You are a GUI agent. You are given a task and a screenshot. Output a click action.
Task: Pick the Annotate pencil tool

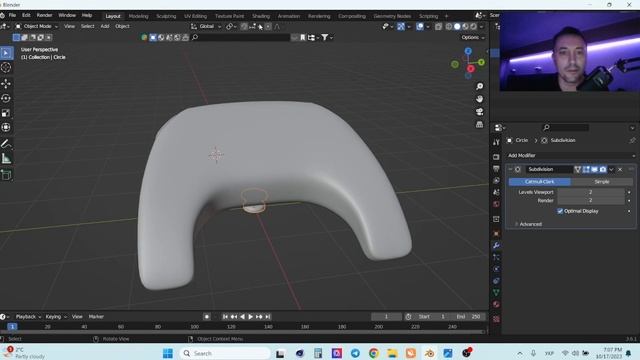6,144
